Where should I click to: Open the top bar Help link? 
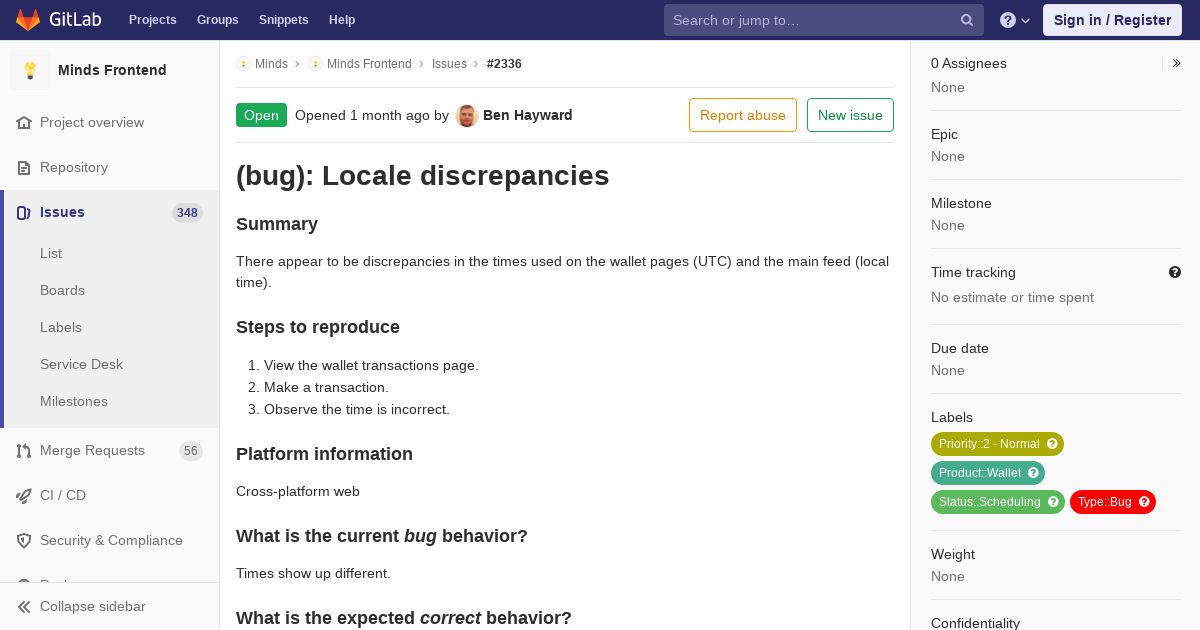point(342,20)
